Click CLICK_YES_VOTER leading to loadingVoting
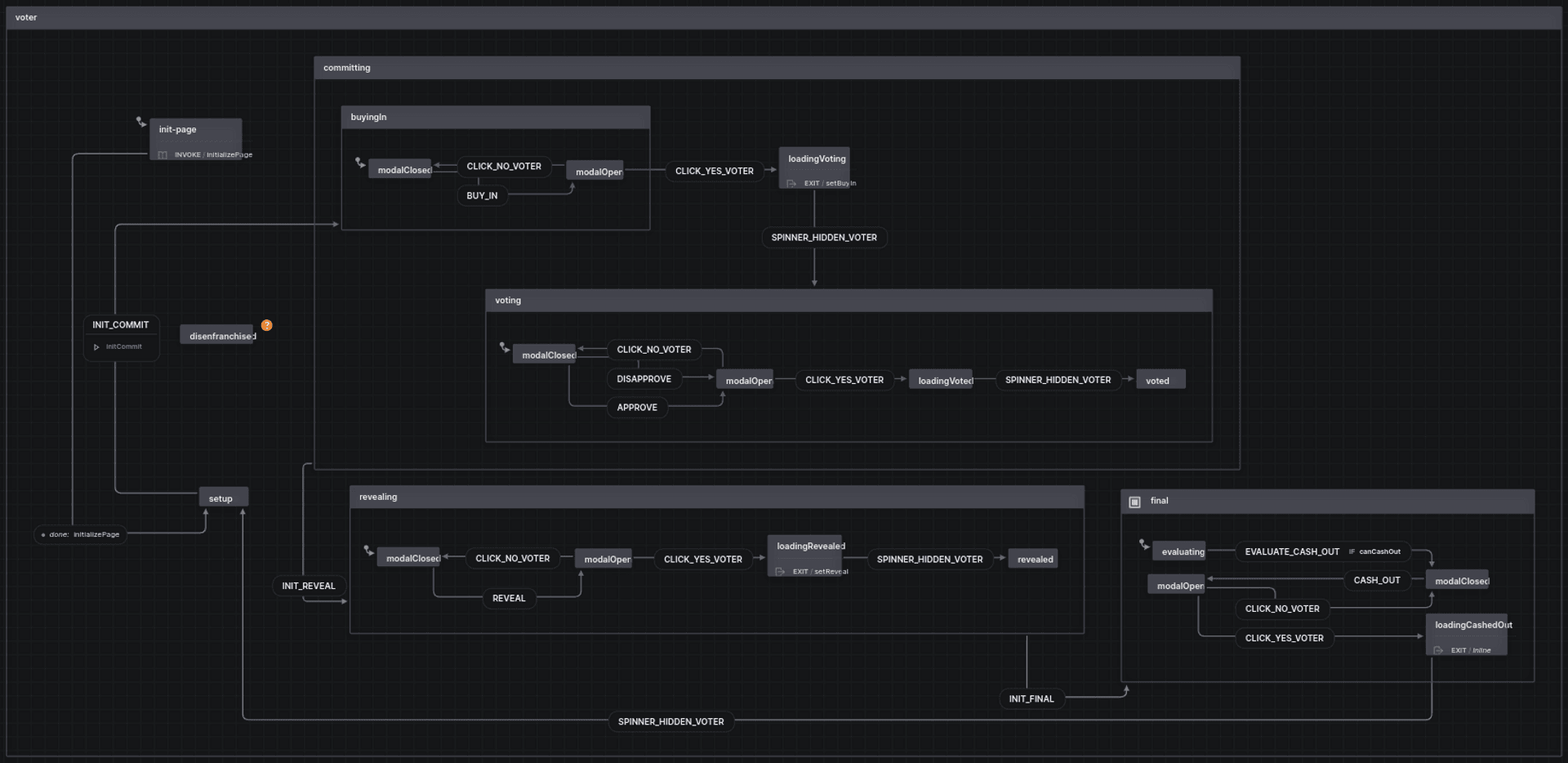The width and height of the screenshot is (1568, 763). click(x=715, y=171)
